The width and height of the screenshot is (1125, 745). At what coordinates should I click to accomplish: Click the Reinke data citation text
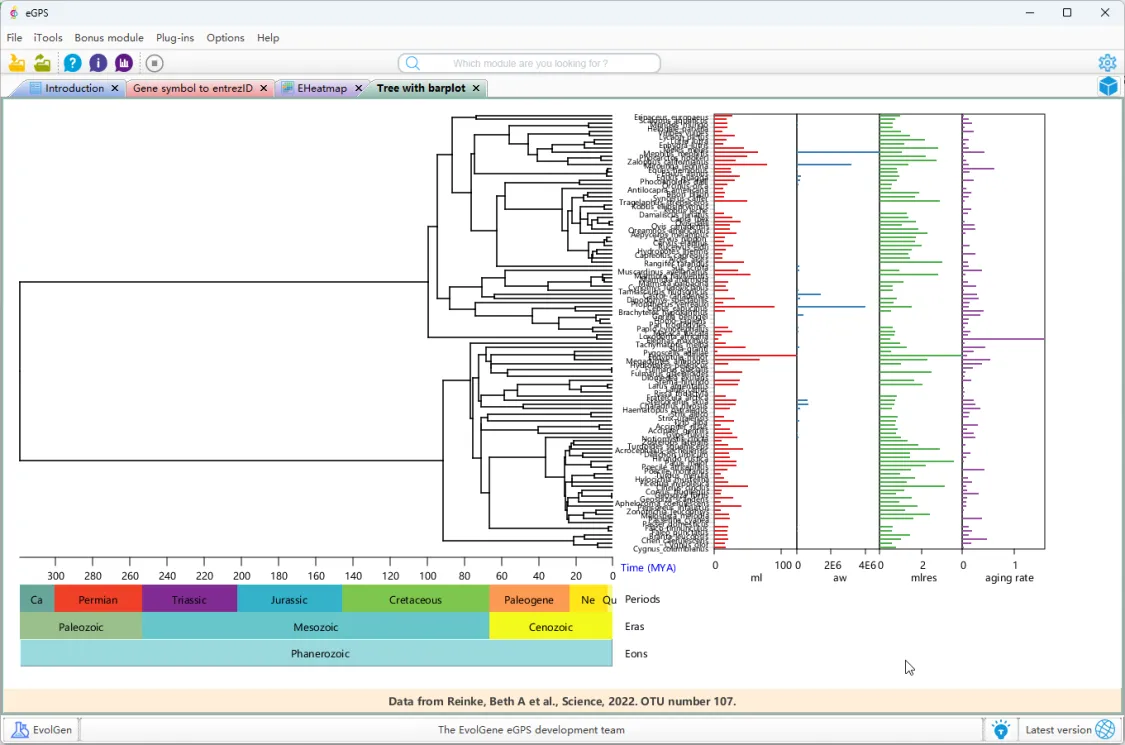[x=562, y=701]
